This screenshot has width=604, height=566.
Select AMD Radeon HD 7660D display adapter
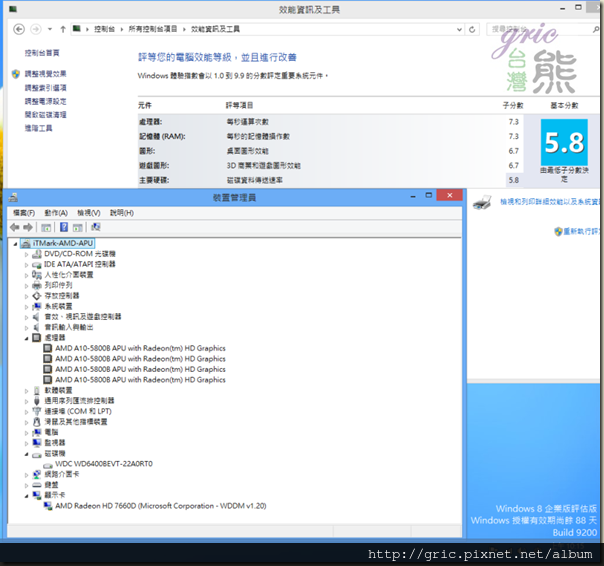161,506
